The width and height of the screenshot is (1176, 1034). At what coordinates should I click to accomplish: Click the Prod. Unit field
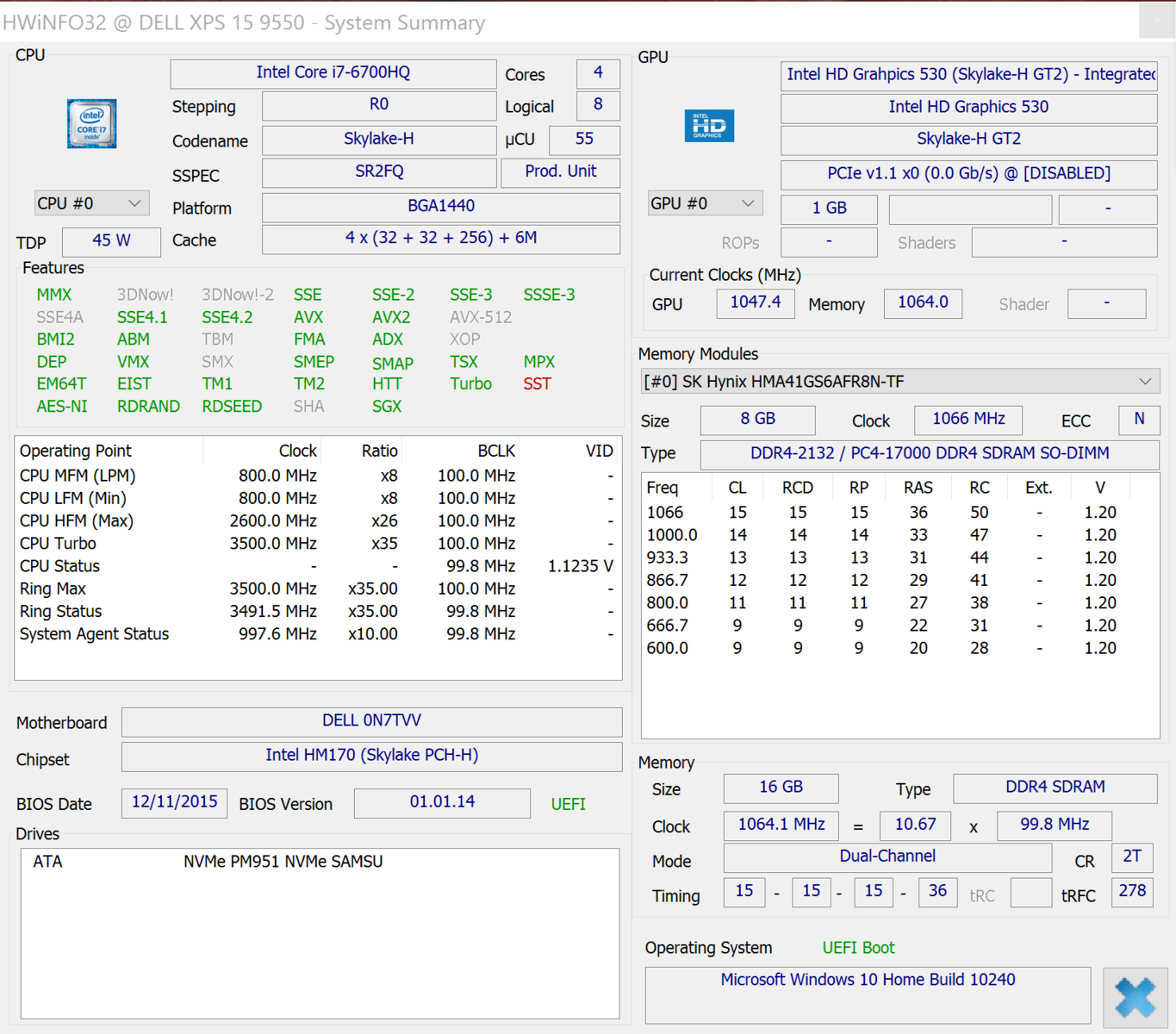tap(561, 172)
